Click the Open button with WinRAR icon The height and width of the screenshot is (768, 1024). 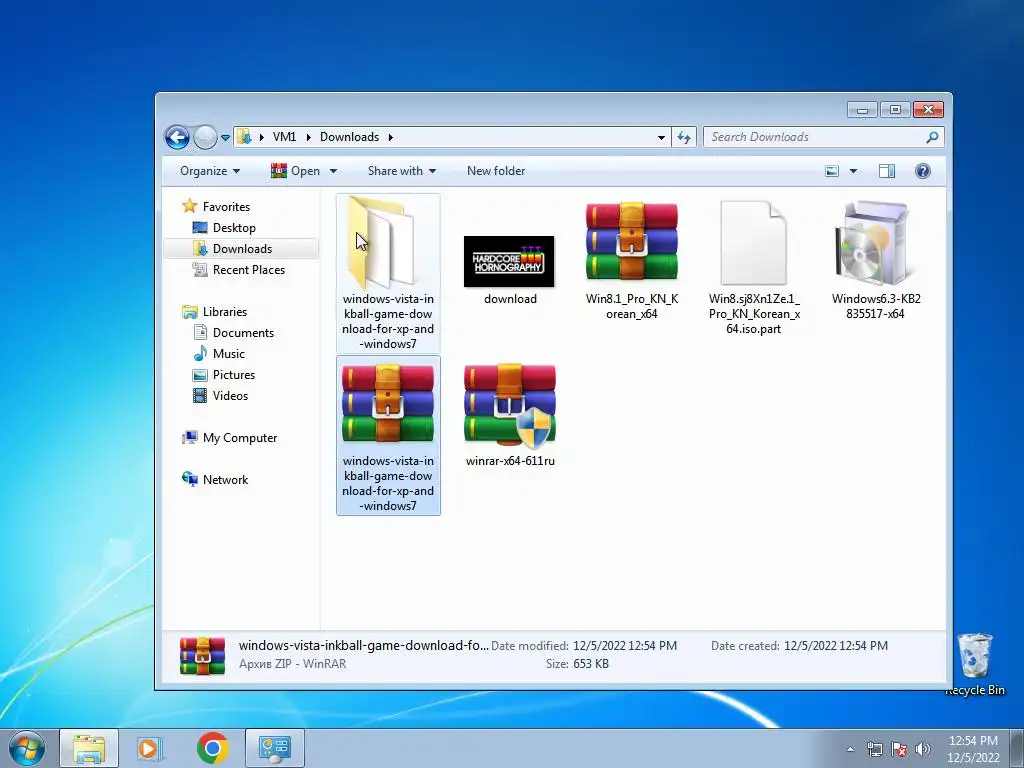[296, 171]
